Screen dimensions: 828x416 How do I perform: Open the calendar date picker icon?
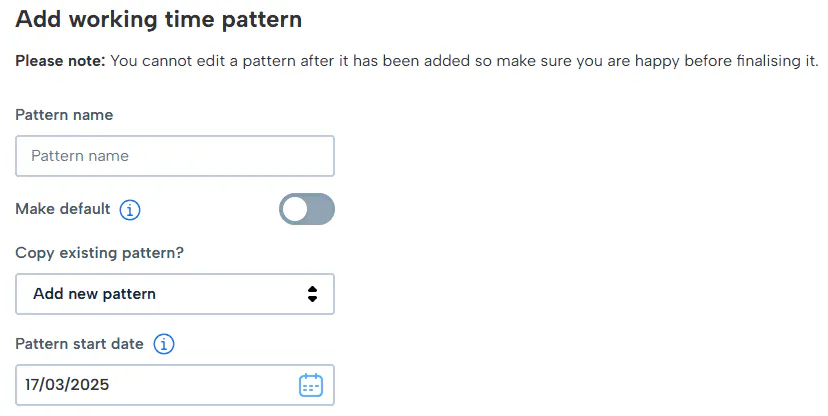pos(311,385)
